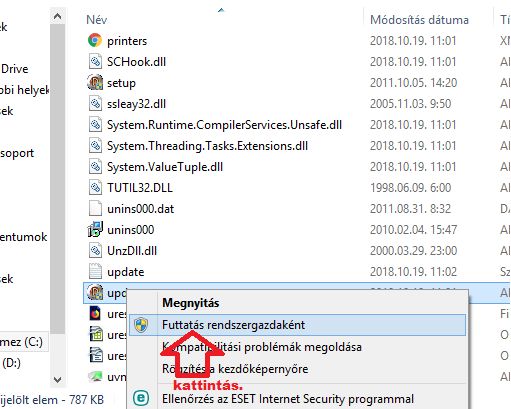
Task: Select Rögzítés a kezdőképernyőre option
Action: click(x=235, y=369)
